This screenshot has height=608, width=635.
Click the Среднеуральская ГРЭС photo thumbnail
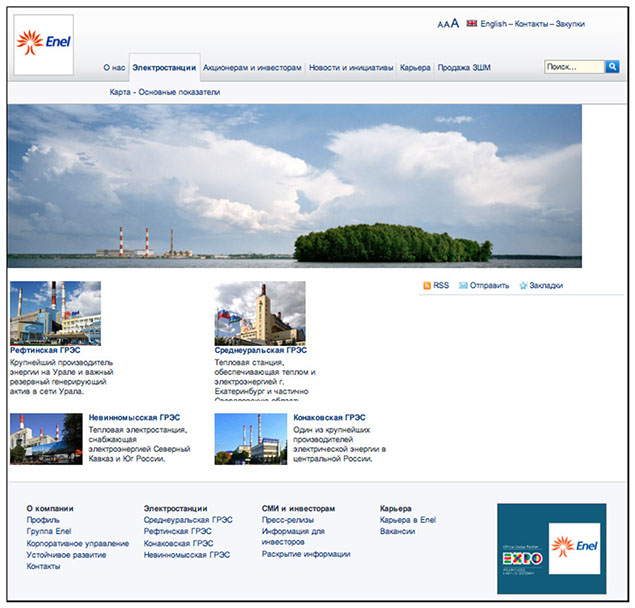point(260,313)
